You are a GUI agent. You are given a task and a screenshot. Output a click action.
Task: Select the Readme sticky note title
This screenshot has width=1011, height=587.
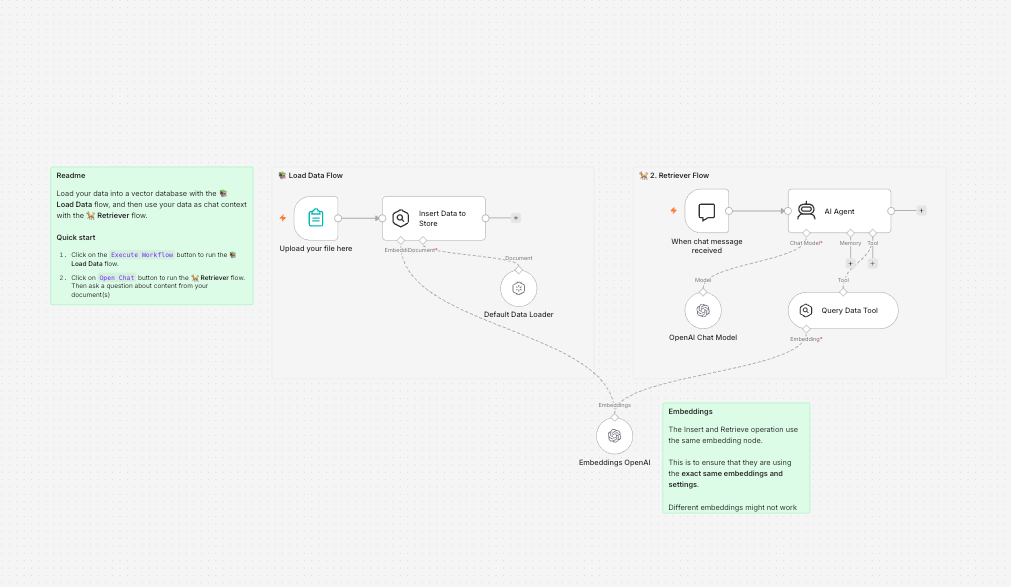pos(71,175)
